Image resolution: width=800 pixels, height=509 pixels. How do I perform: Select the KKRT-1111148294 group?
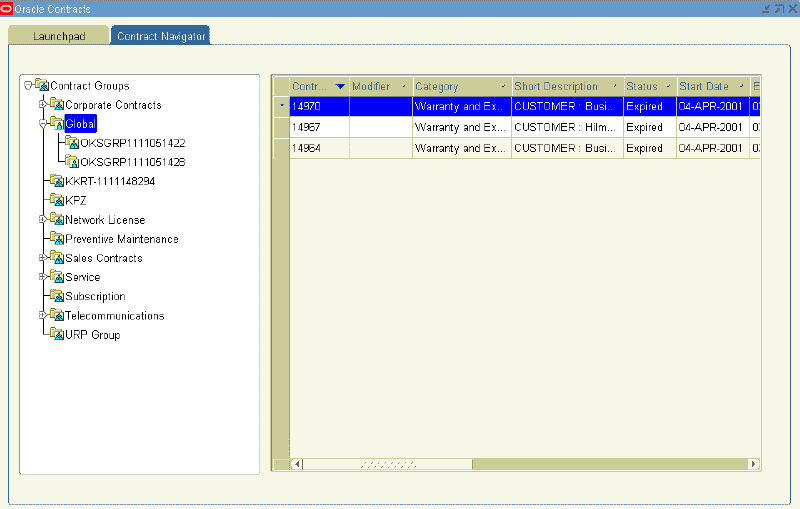(110, 182)
